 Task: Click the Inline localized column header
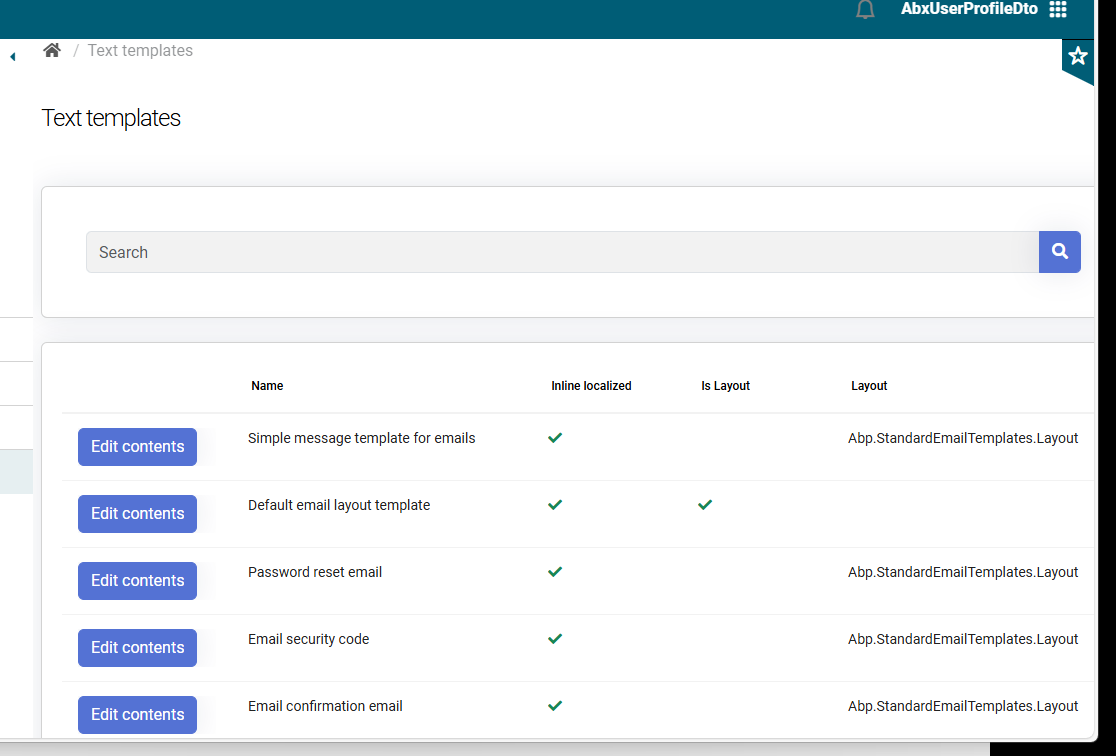(591, 386)
